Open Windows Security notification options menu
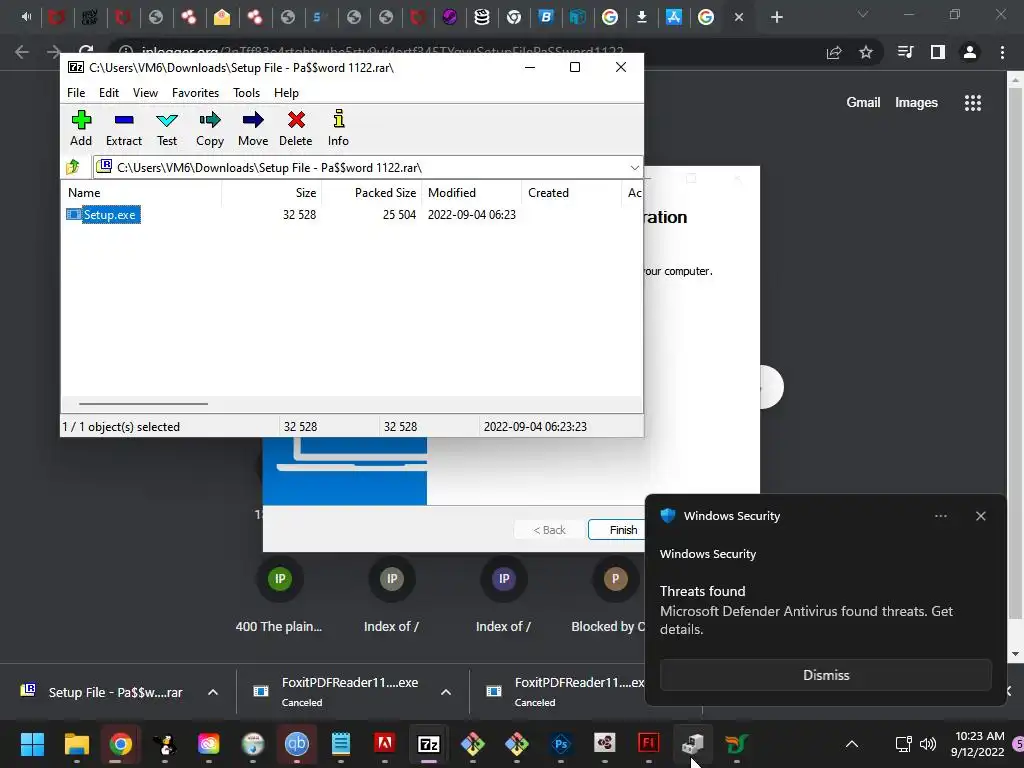The width and height of the screenshot is (1024, 768). tap(940, 516)
